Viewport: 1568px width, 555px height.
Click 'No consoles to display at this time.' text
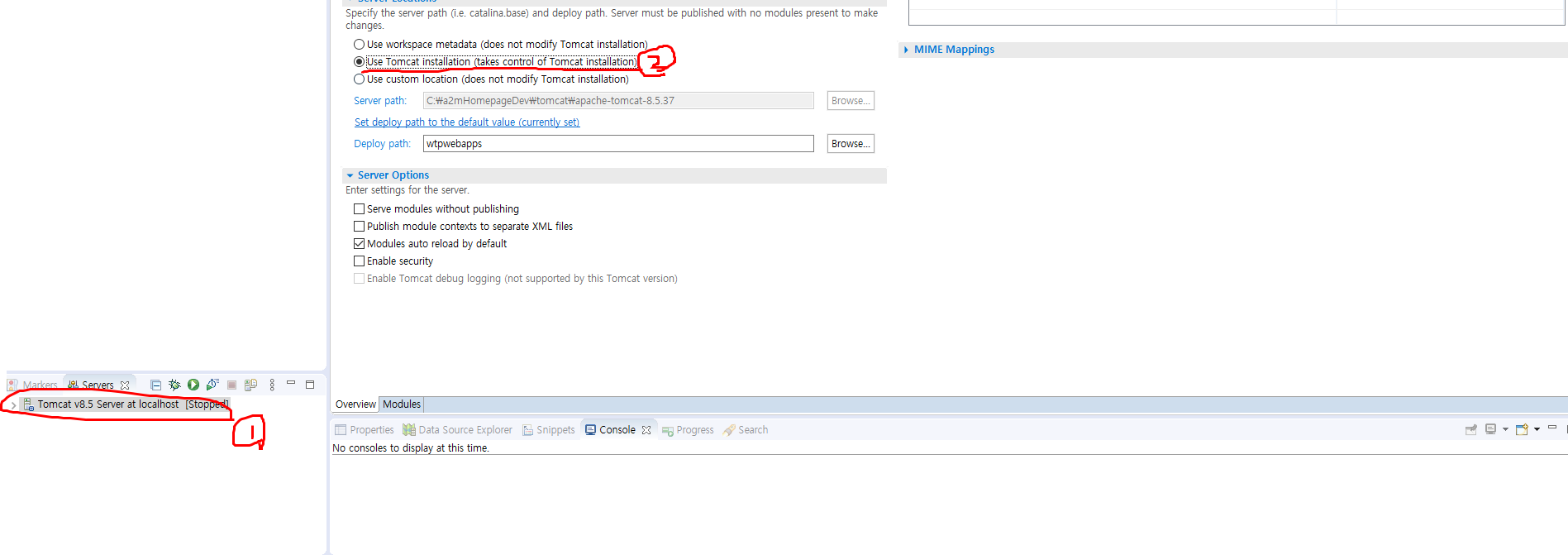point(411,448)
